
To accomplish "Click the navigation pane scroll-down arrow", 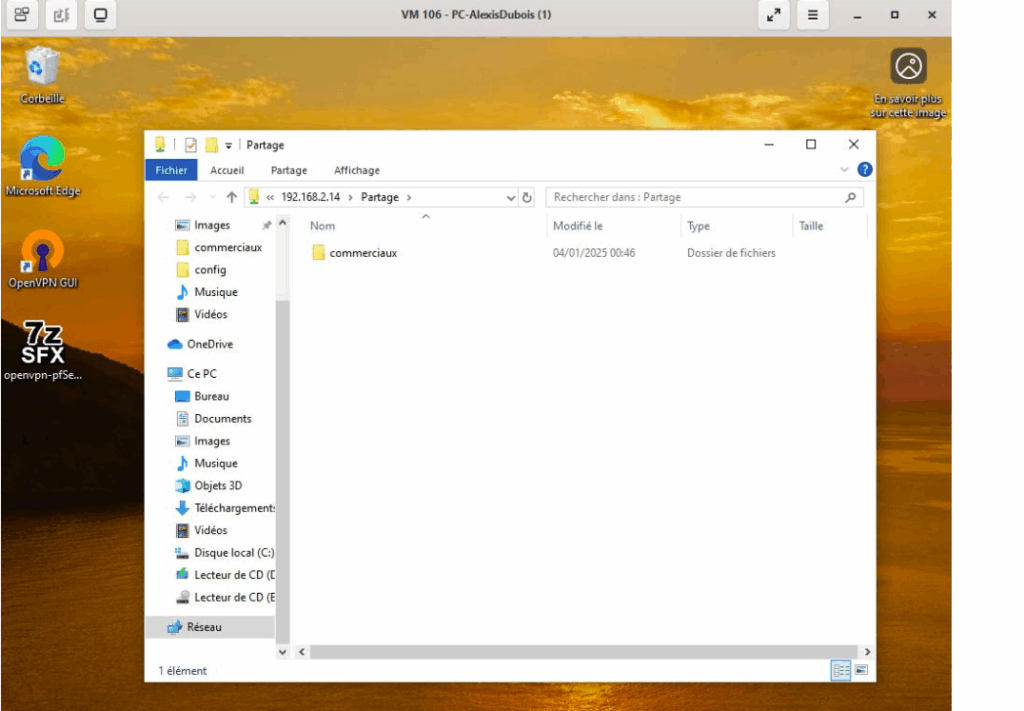I will click(283, 652).
